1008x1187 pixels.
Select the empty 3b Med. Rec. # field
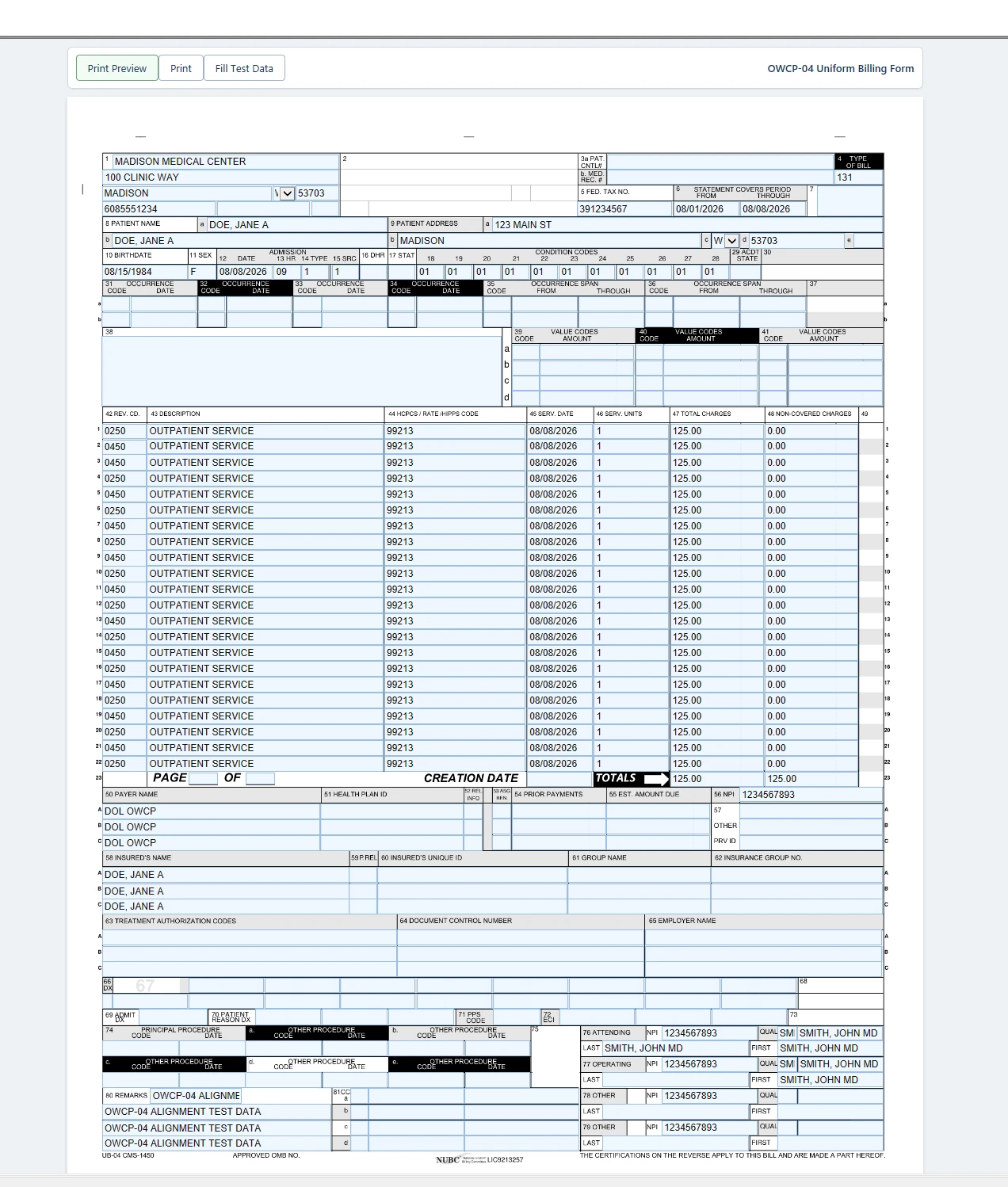[720, 177]
